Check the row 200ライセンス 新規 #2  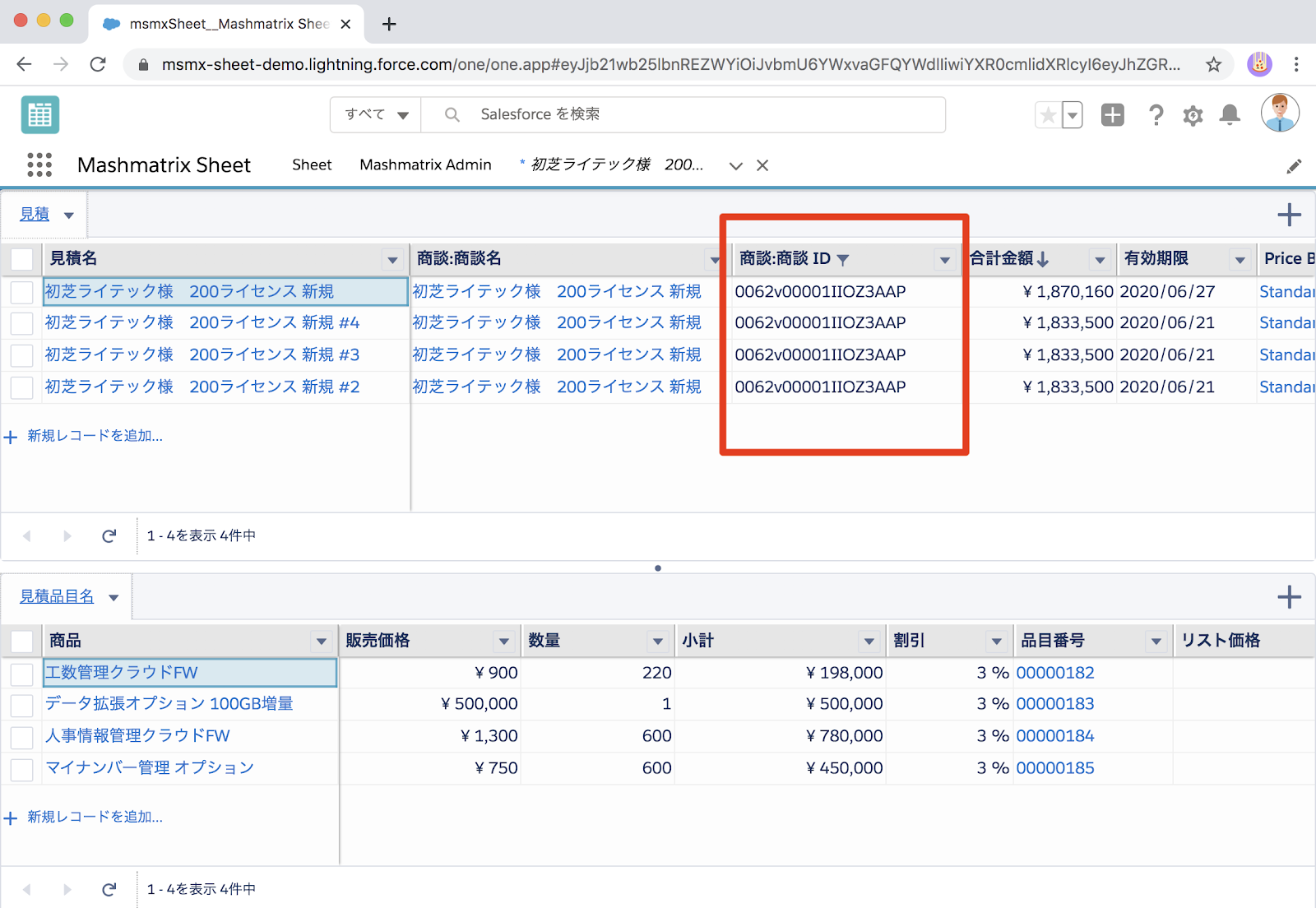pyautogui.click(x=22, y=387)
